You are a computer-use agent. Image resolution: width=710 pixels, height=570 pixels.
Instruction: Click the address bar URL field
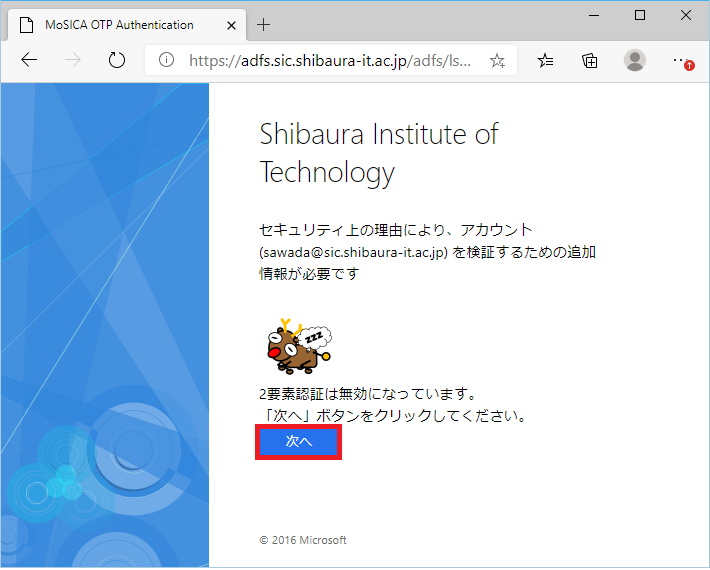pyautogui.click(x=331, y=60)
